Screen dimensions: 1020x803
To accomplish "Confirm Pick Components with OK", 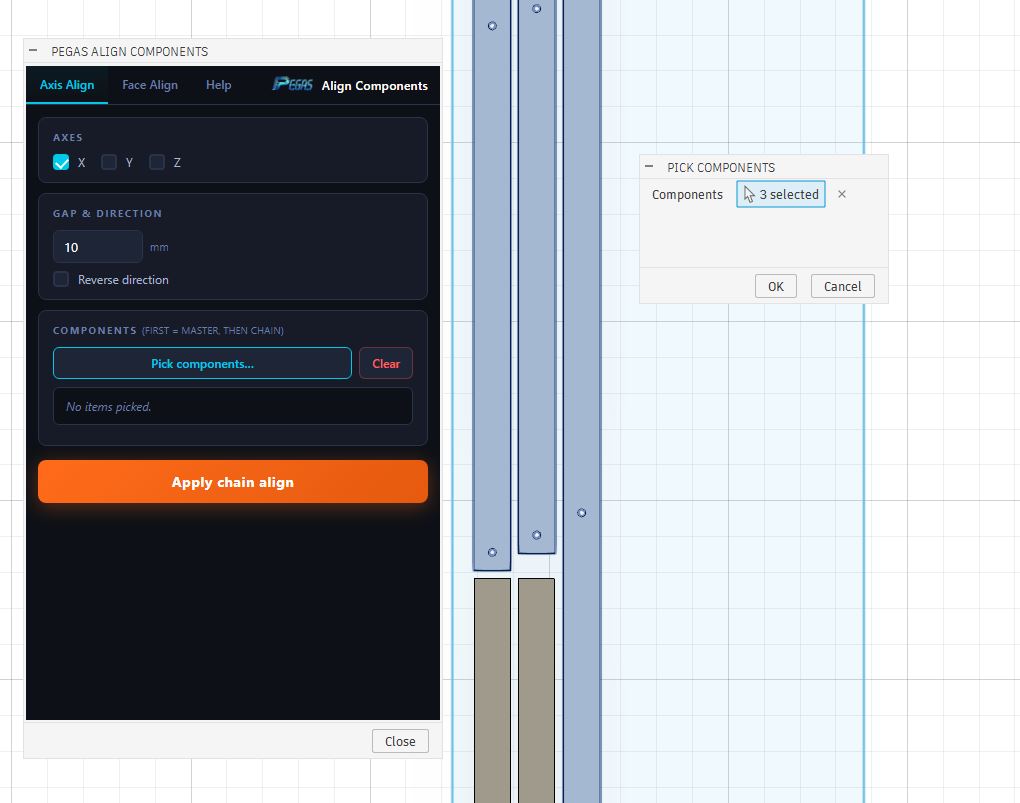I will pyautogui.click(x=775, y=286).
